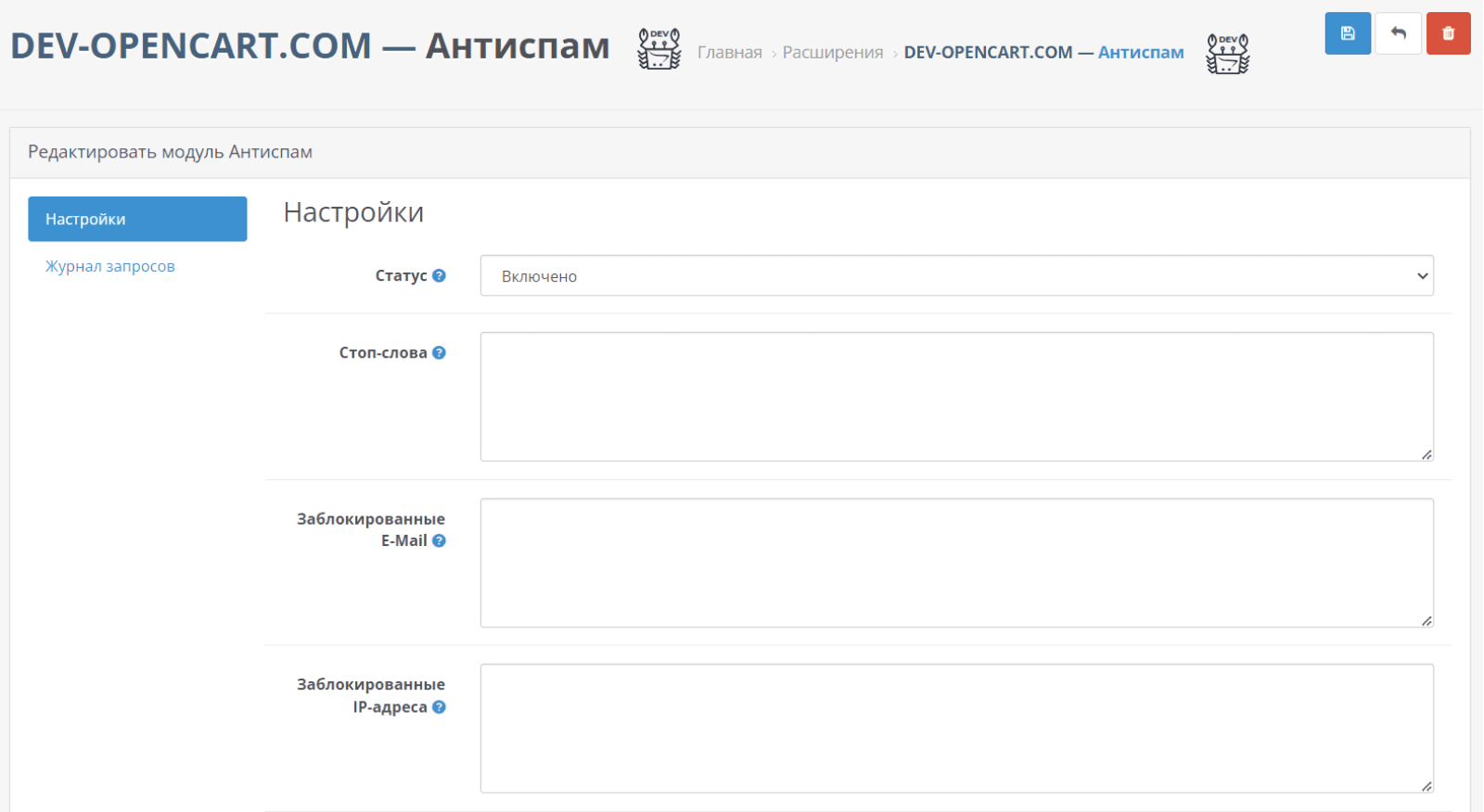The image size is (1484, 812).
Task: Select the Настройки tab in sidebar
Action: 137,219
